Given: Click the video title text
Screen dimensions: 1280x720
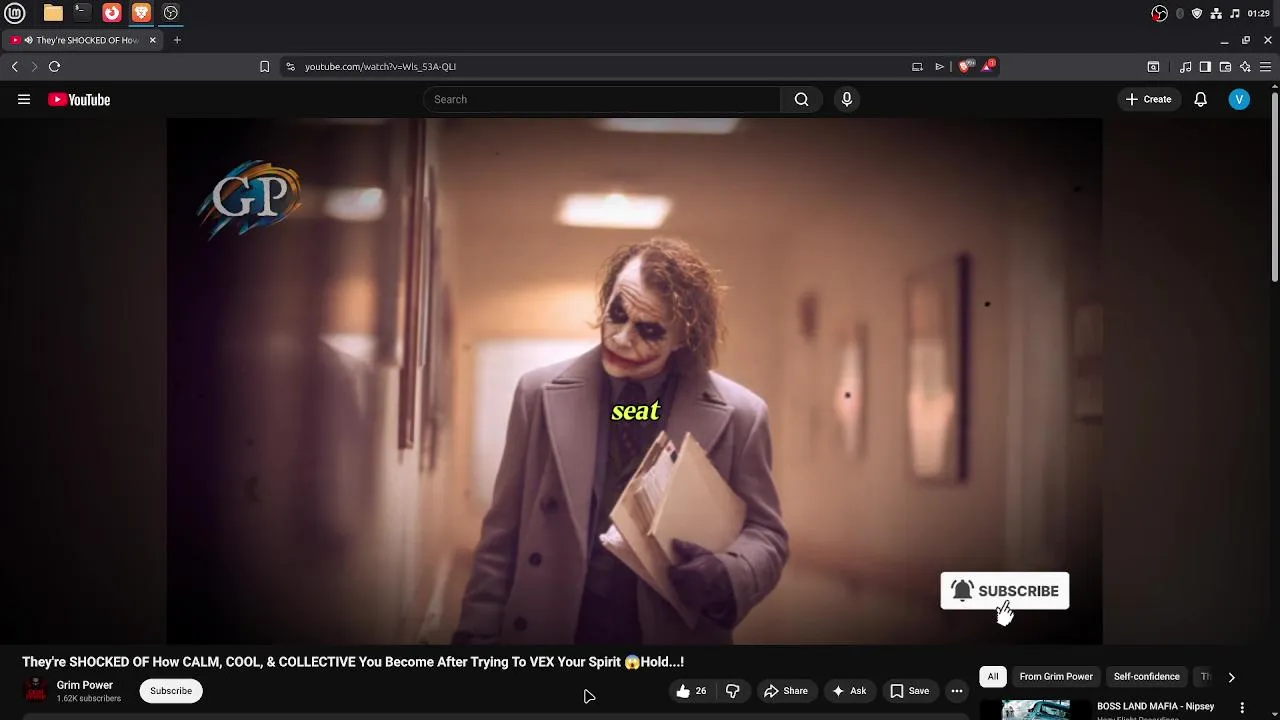Looking at the screenshot, I should (353, 662).
